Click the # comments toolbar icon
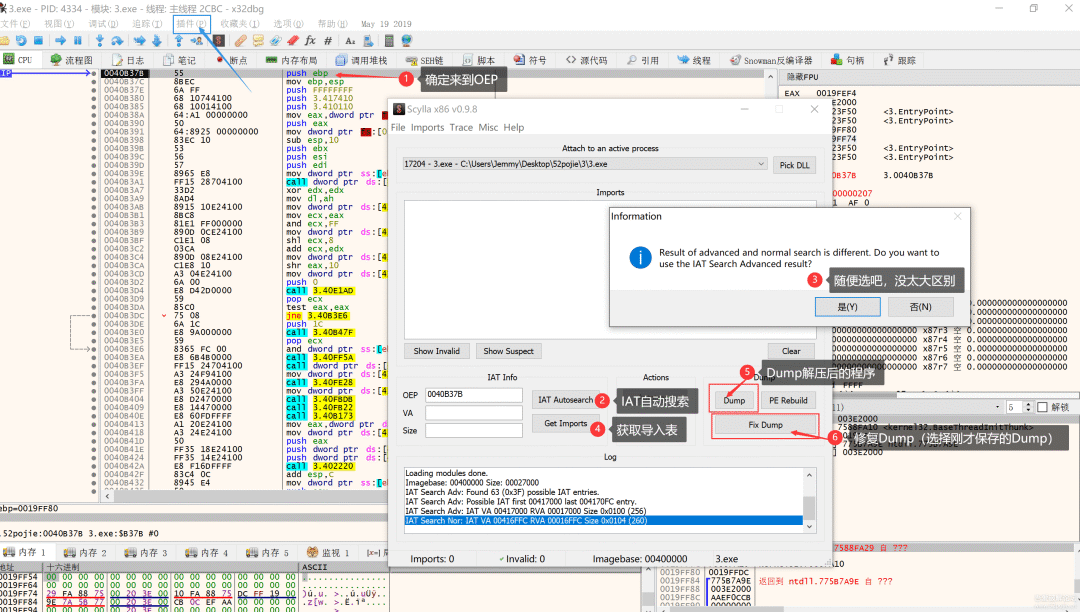This screenshot has height=612, width=1080. pyautogui.click(x=327, y=41)
